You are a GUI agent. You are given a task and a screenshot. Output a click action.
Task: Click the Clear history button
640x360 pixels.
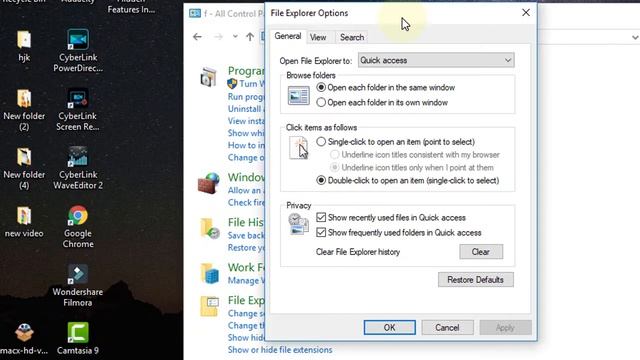481,252
